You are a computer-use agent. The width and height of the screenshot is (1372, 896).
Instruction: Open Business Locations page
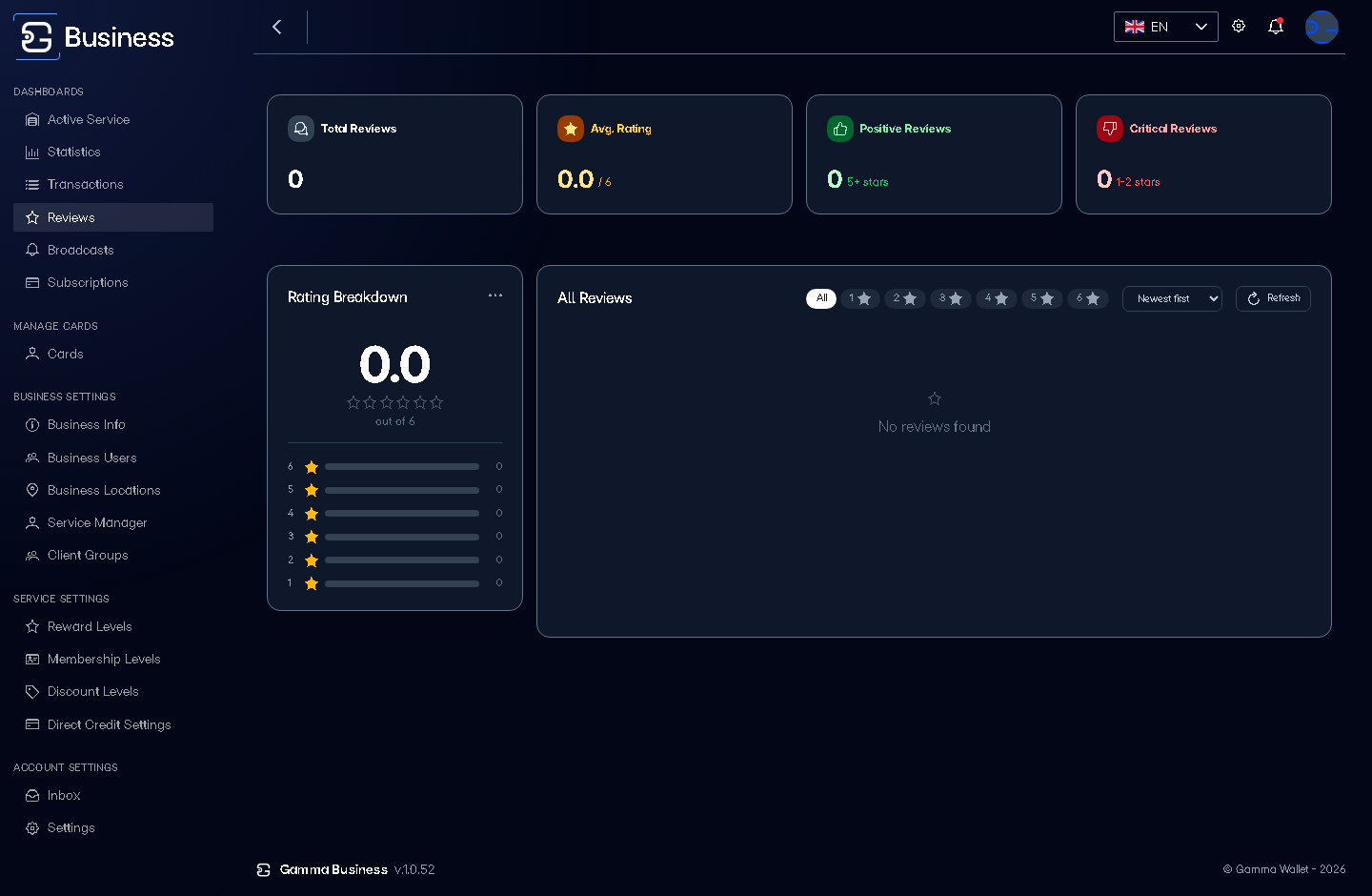pyautogui.click(x=113, y=490)
